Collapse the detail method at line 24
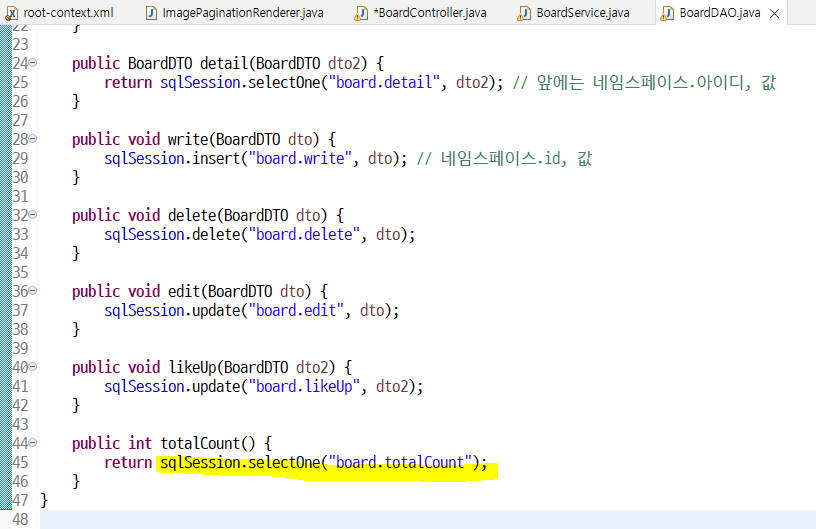Screen dimensions: 816x529 [x=33, y=63]
